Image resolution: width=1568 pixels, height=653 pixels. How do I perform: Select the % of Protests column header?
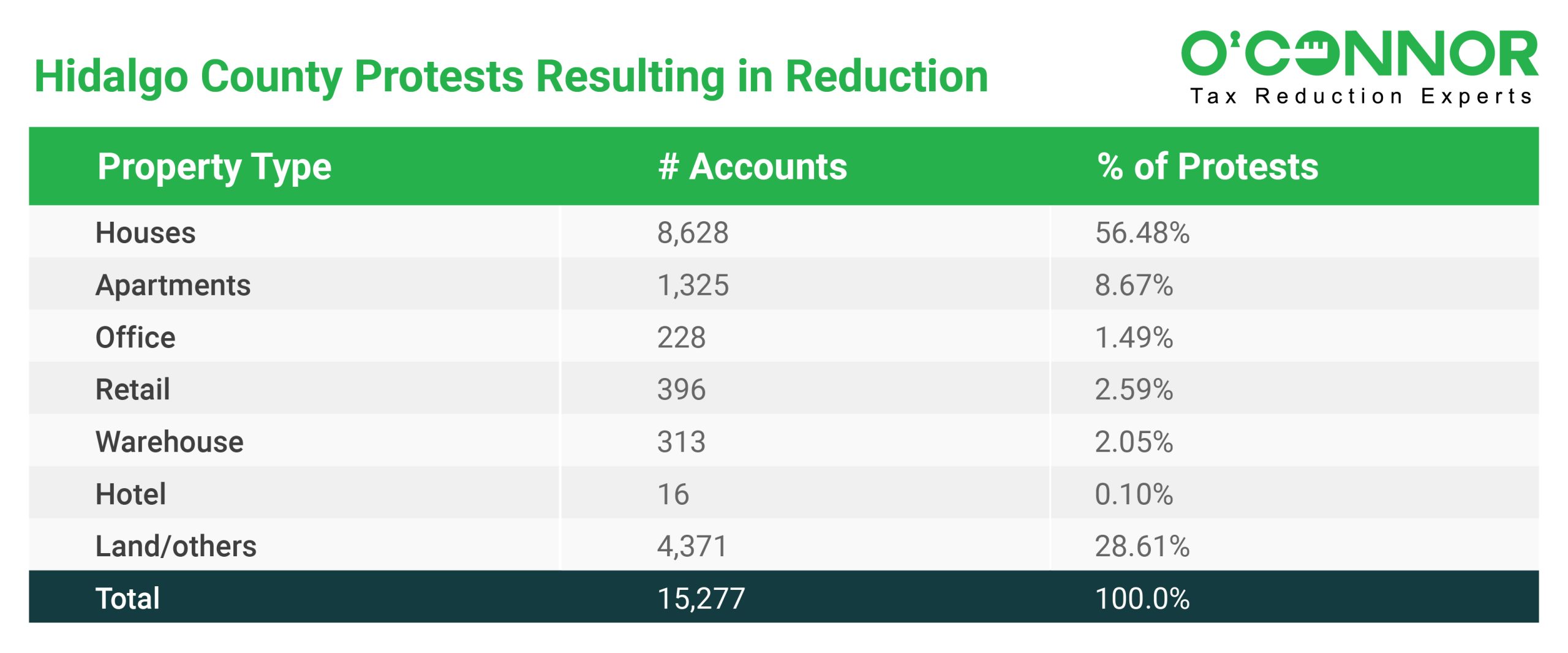[x=1207, y=167]
